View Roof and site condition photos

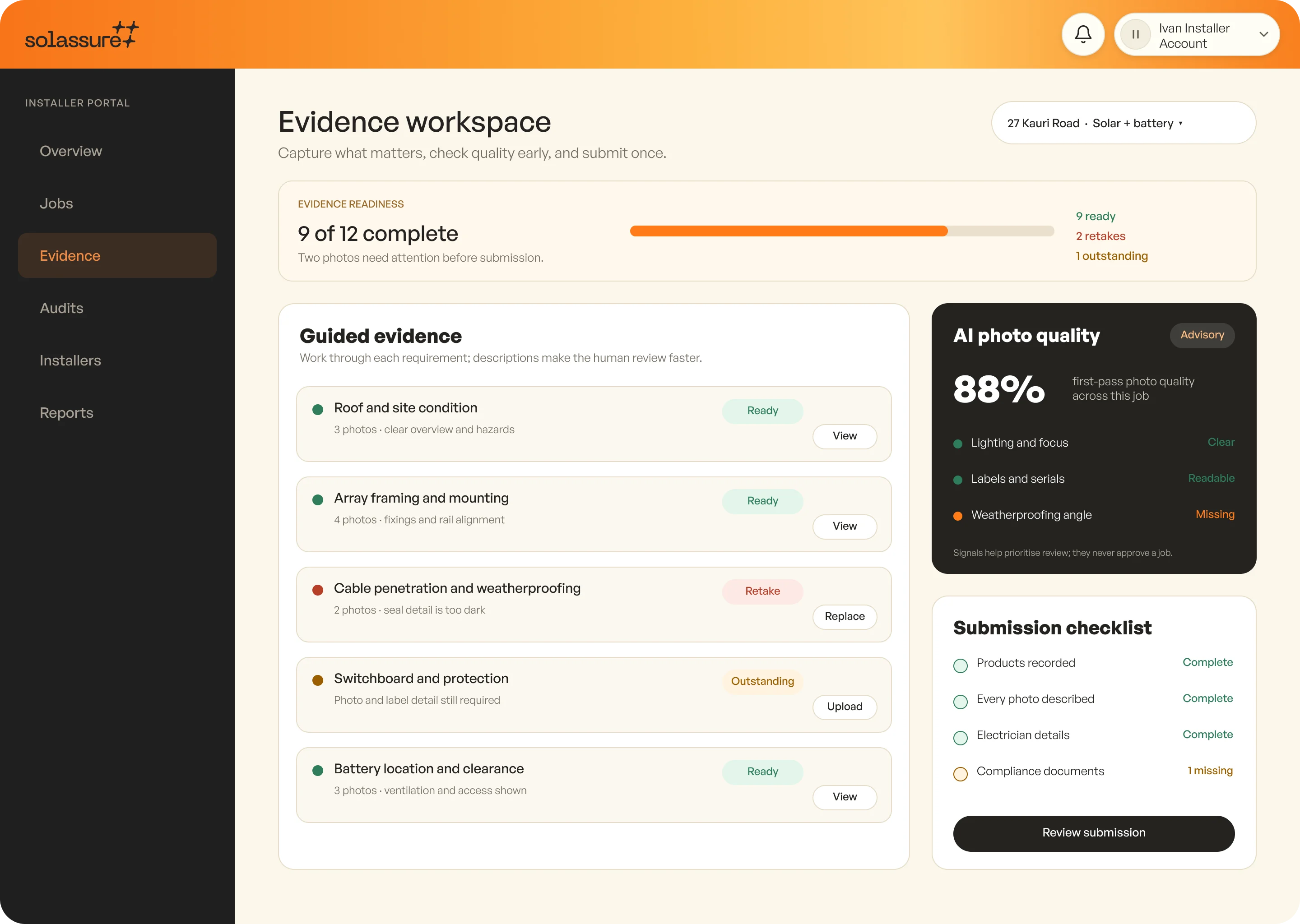pyautogui.click(x=844, y=436)
